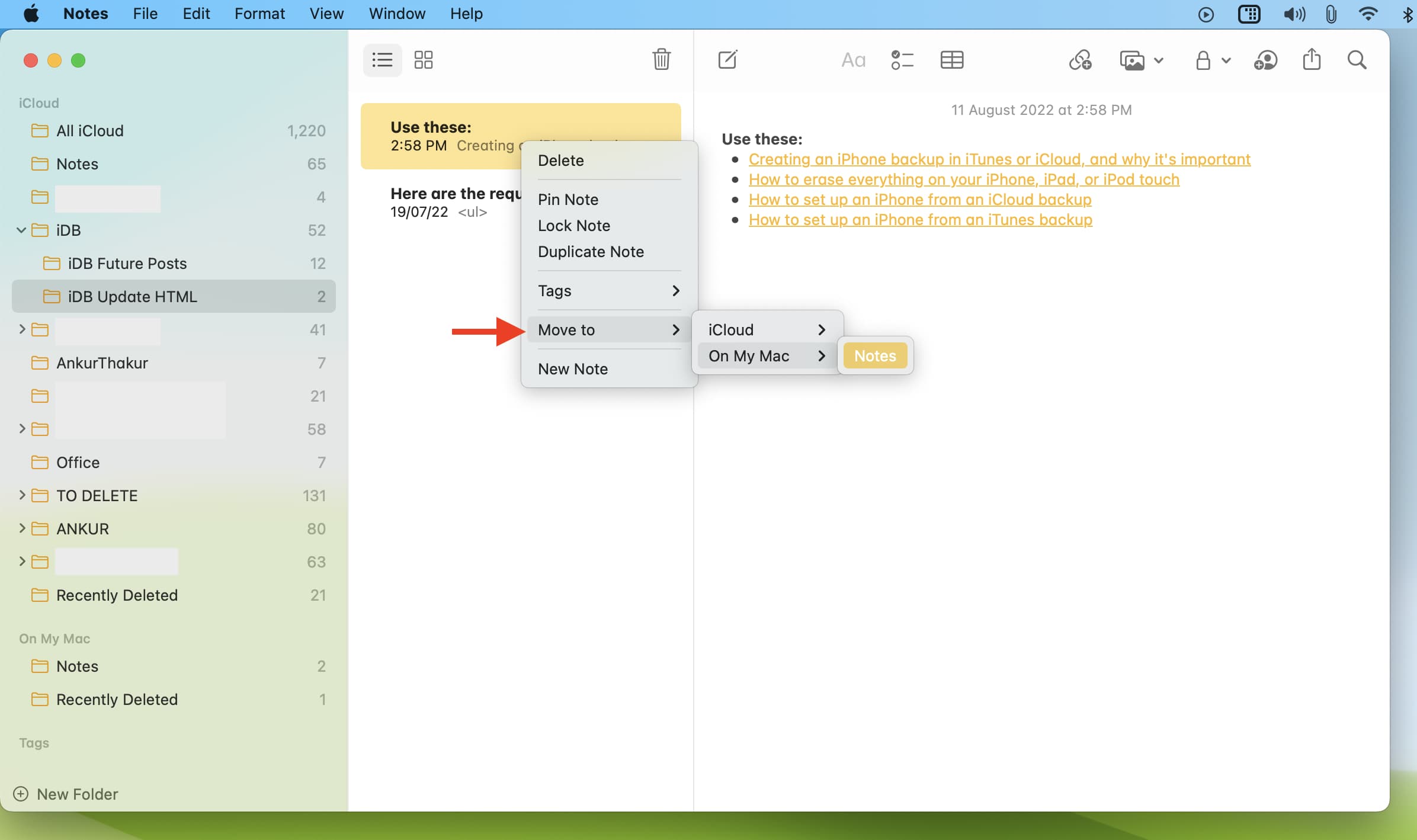Choose Delete from the context menu
The width and height of the screenshot is (1417, 840).
[x=609, y=161]
